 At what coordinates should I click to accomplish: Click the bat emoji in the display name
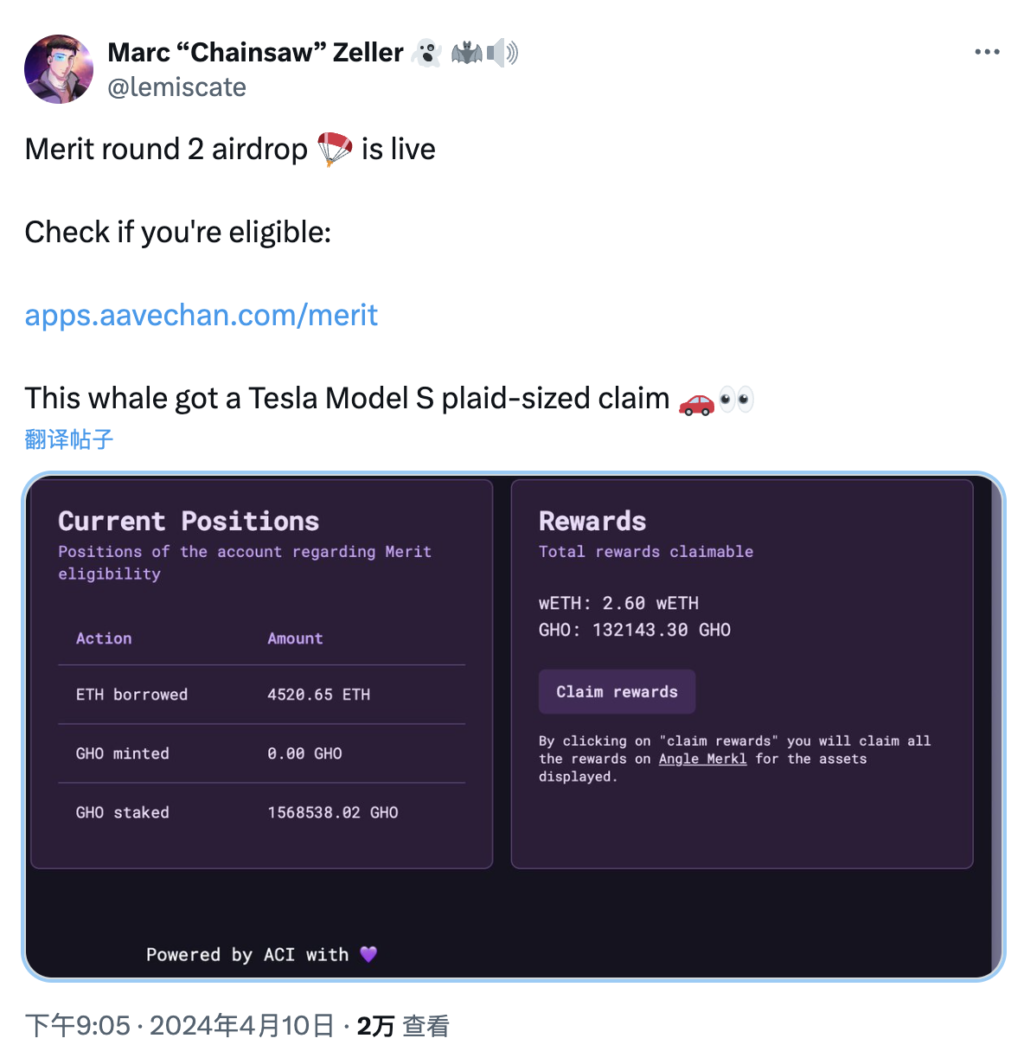[x=467, y=52]
